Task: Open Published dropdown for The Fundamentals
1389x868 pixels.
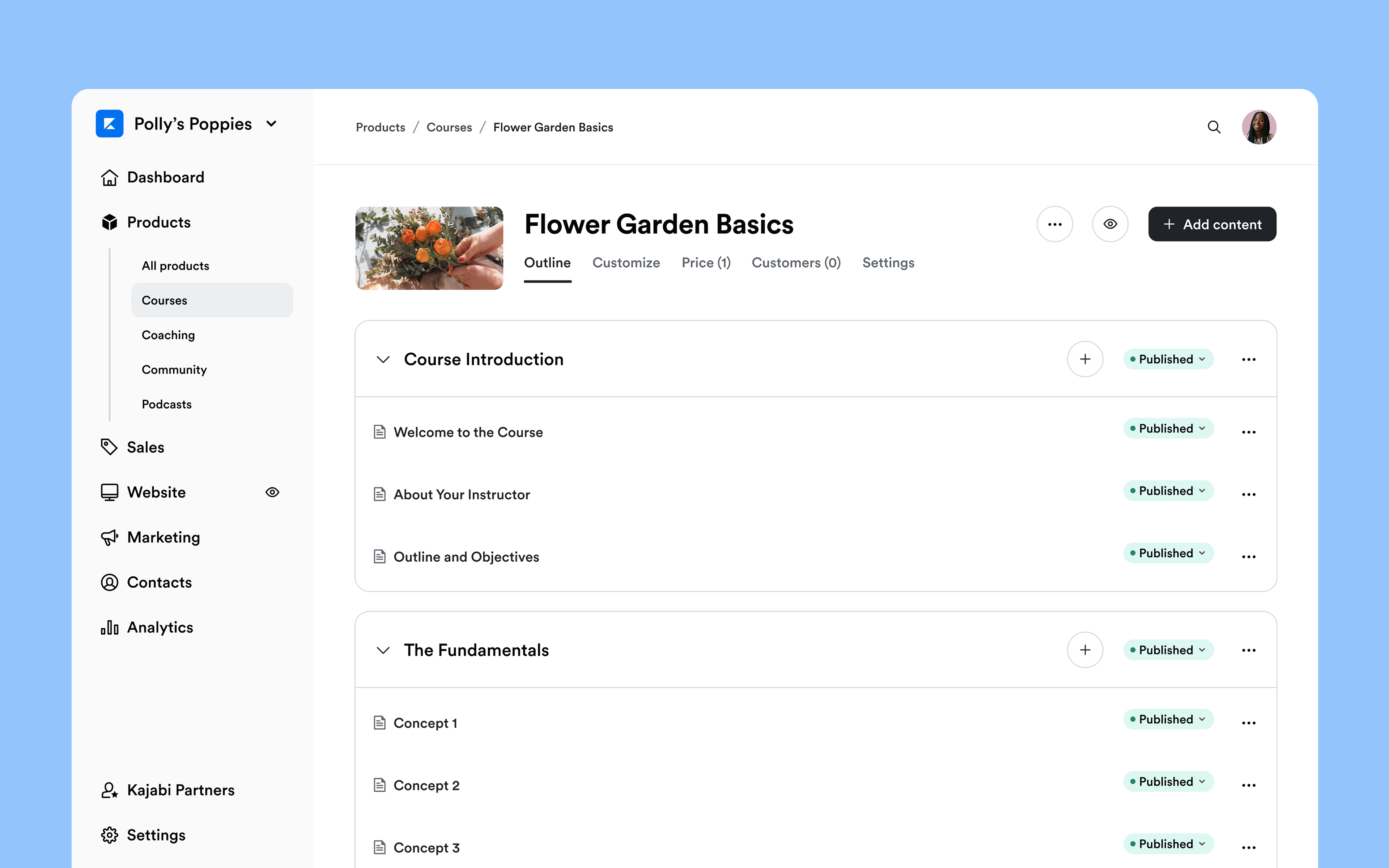Action: [x=1169, y=650]
